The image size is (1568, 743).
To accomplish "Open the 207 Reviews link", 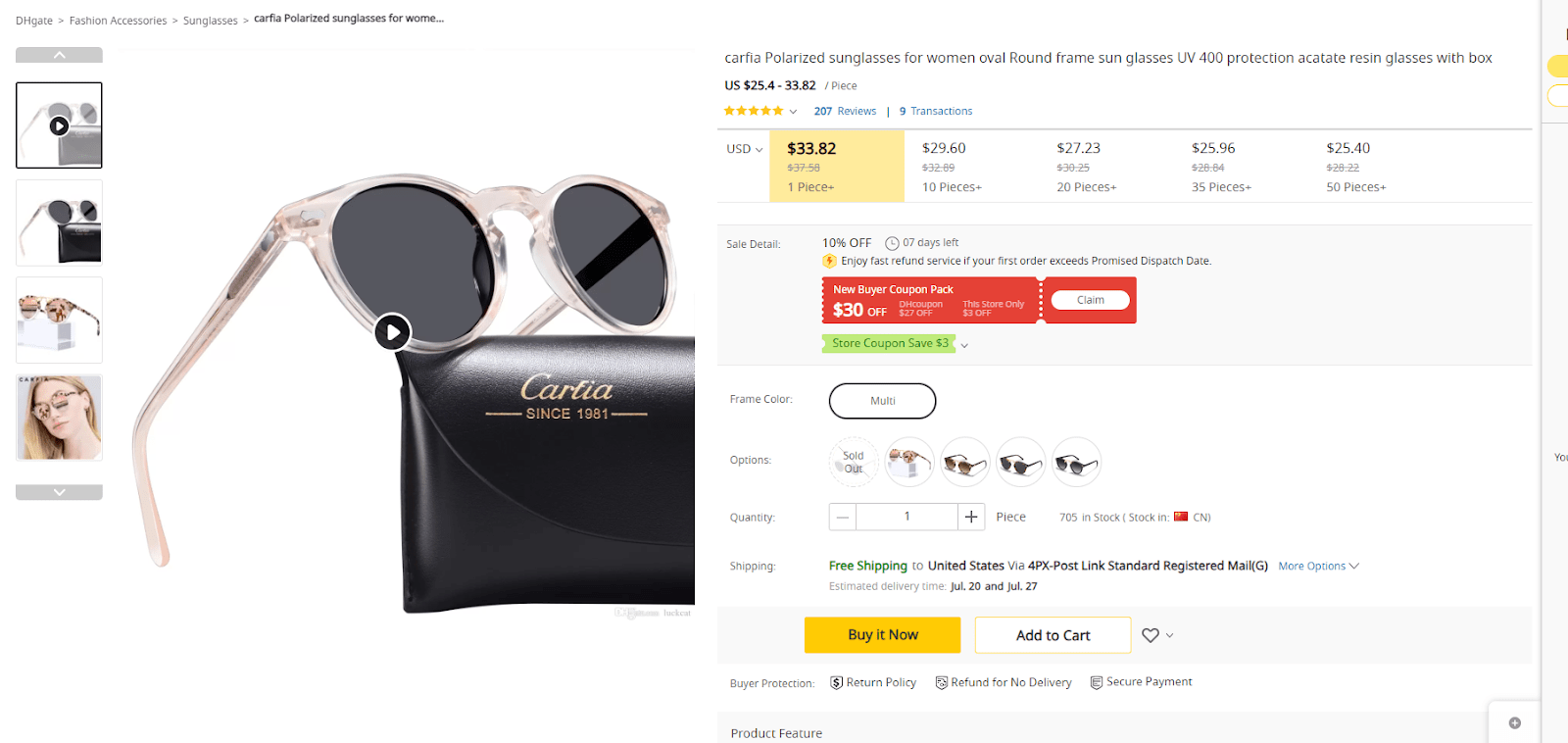I will click(845, 111).
